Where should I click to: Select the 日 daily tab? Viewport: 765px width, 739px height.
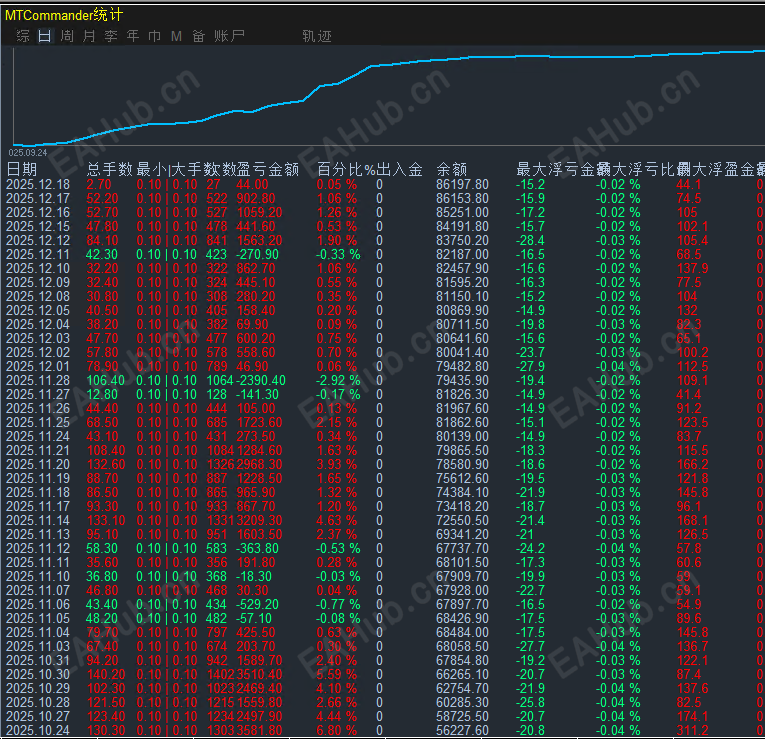pos(44,36)
